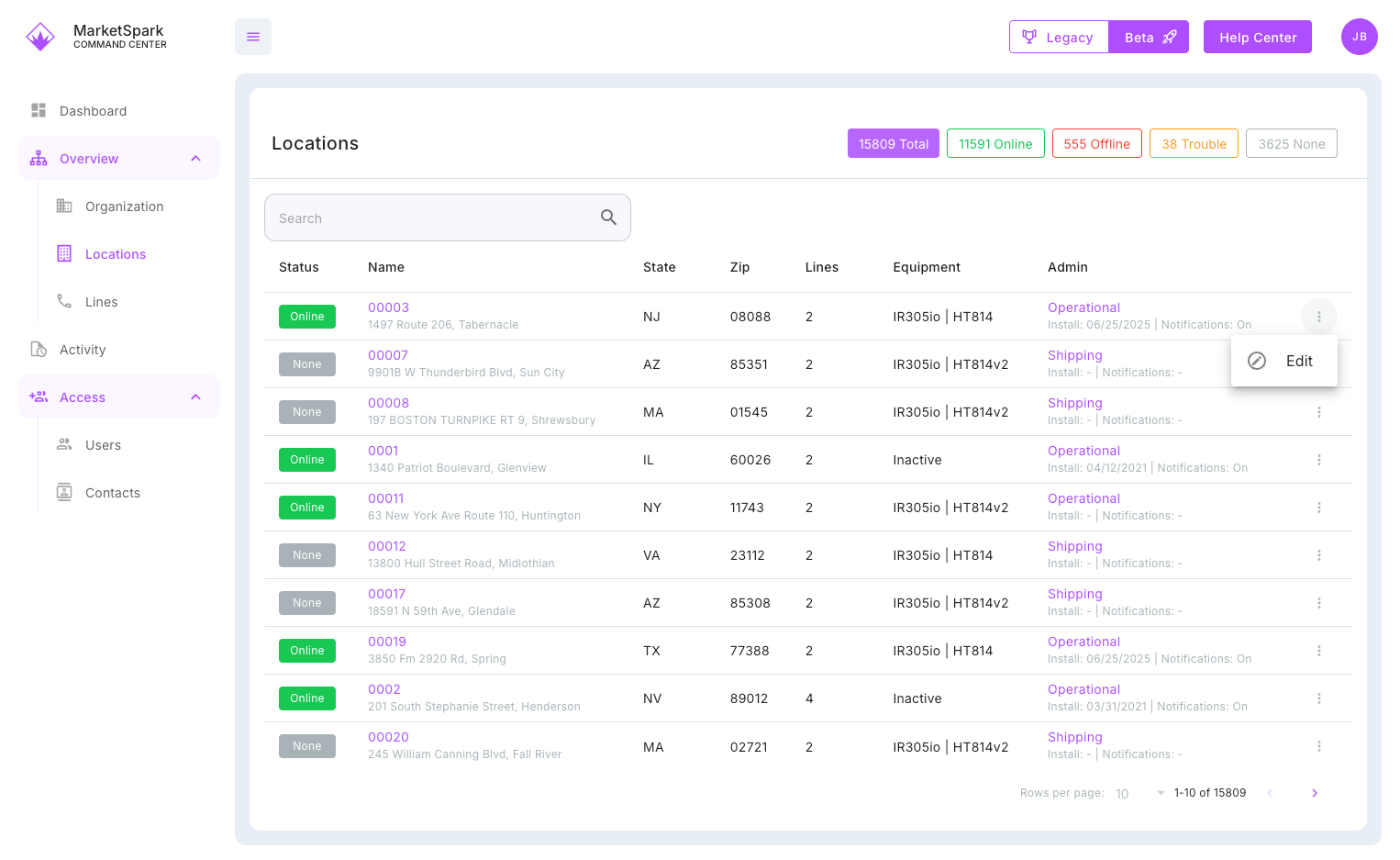The width and height of the screenshot is (1400, 860).
Task: Click the JB avatar icon
Action: [x=1360, y=37]
